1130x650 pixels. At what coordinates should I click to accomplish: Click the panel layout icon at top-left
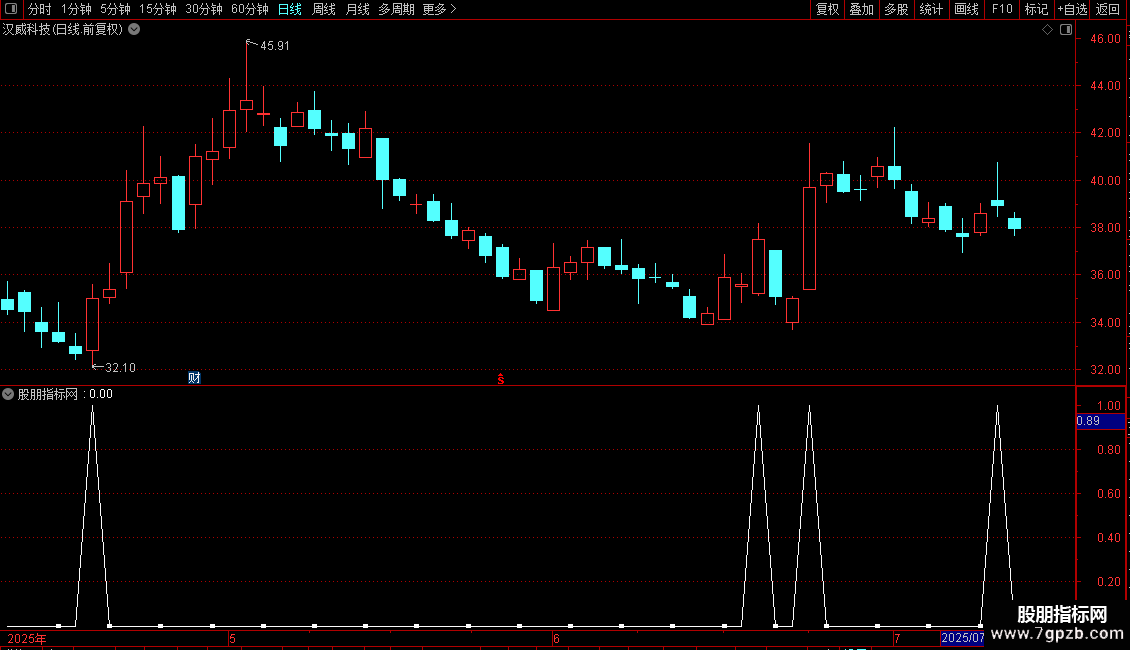pyautogui.click(x=11, y=9)
